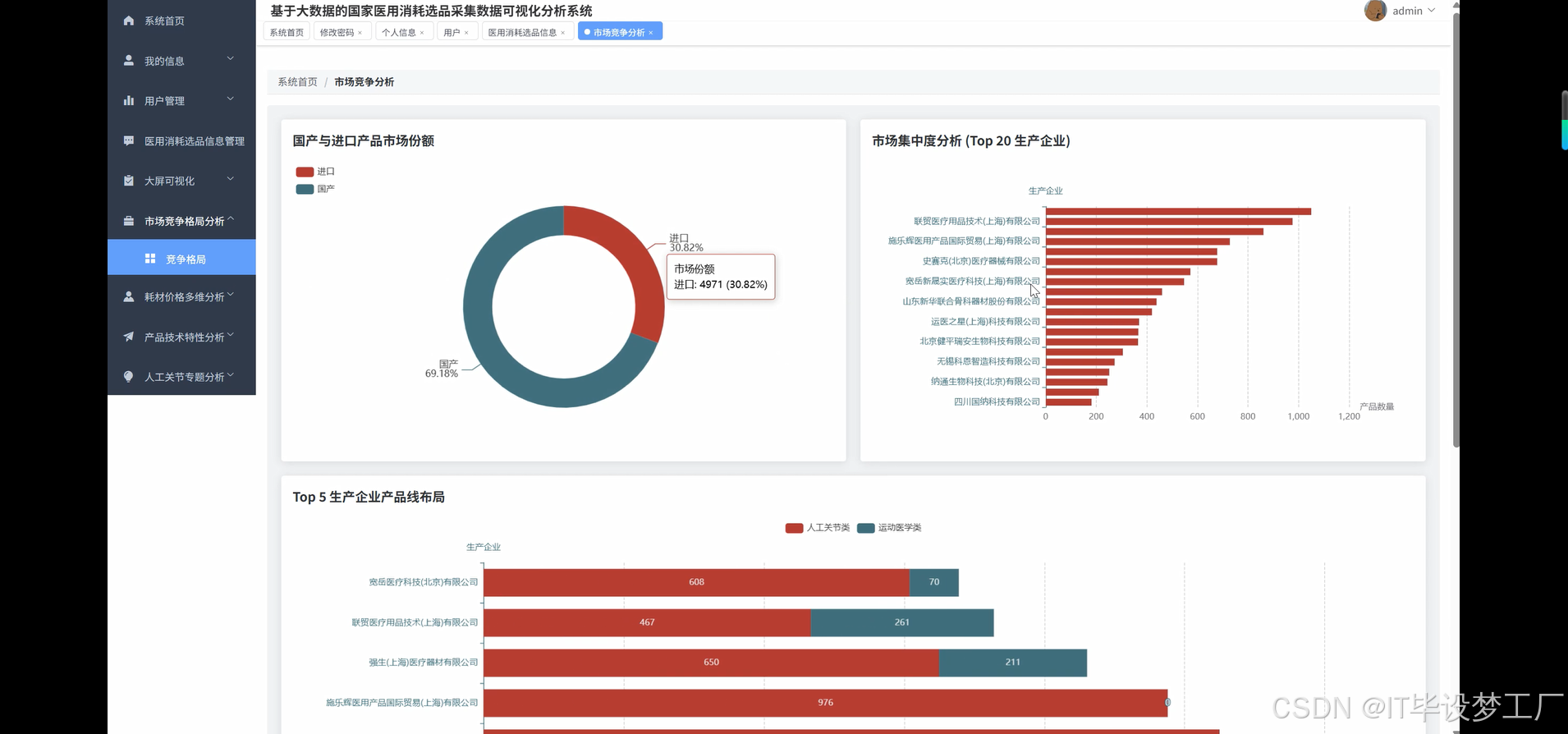
Task: Expand the 我的信息 submenu arrow
Action: coord(231,58)
